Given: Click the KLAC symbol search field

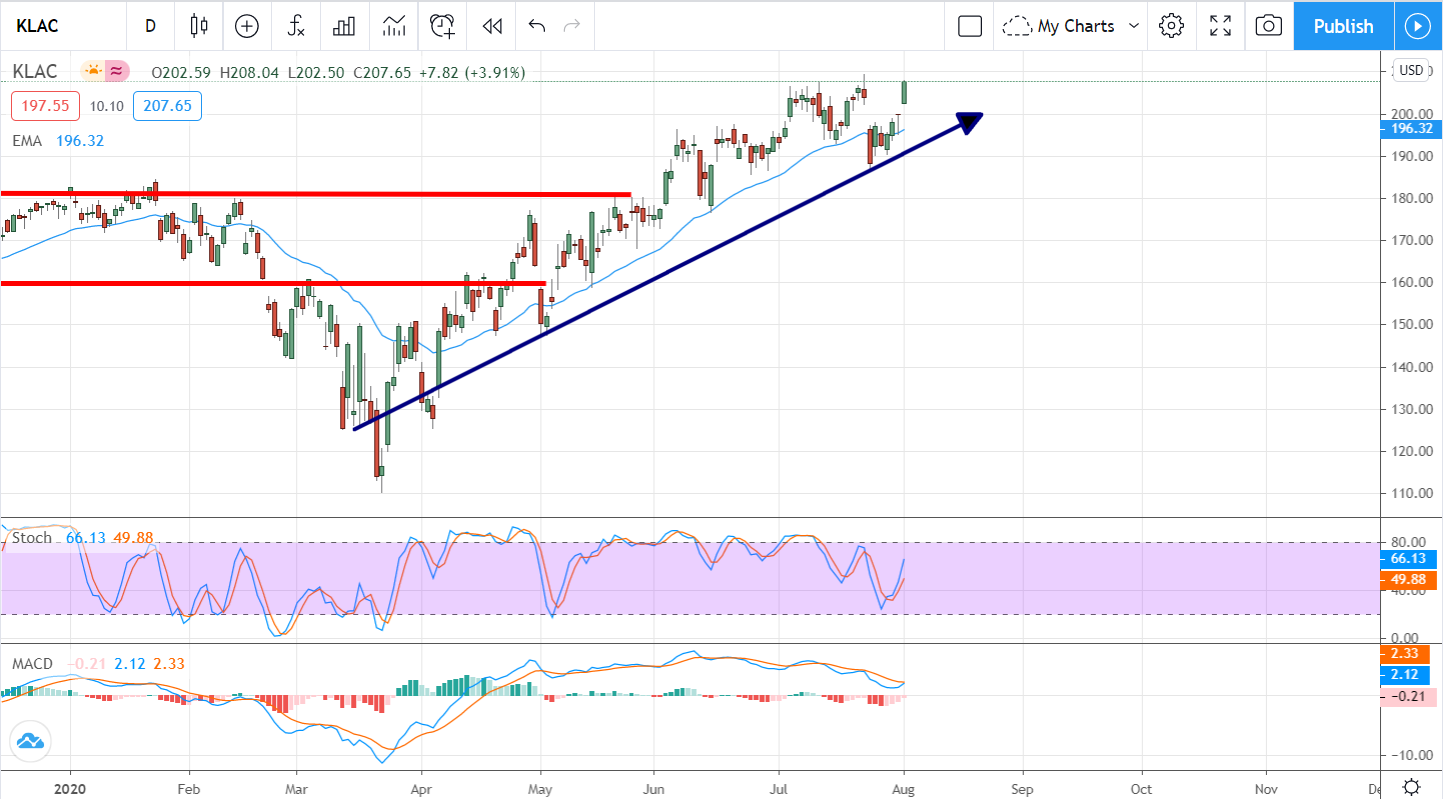Looking at the screenshot, I should coord(63,26).
